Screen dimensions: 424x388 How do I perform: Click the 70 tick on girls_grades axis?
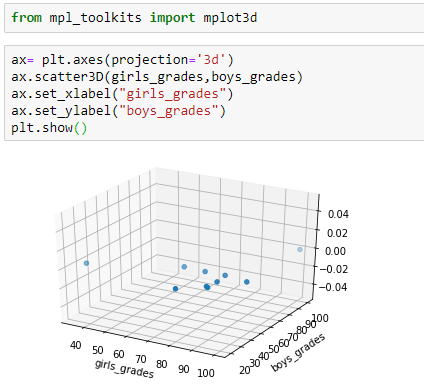141,359
